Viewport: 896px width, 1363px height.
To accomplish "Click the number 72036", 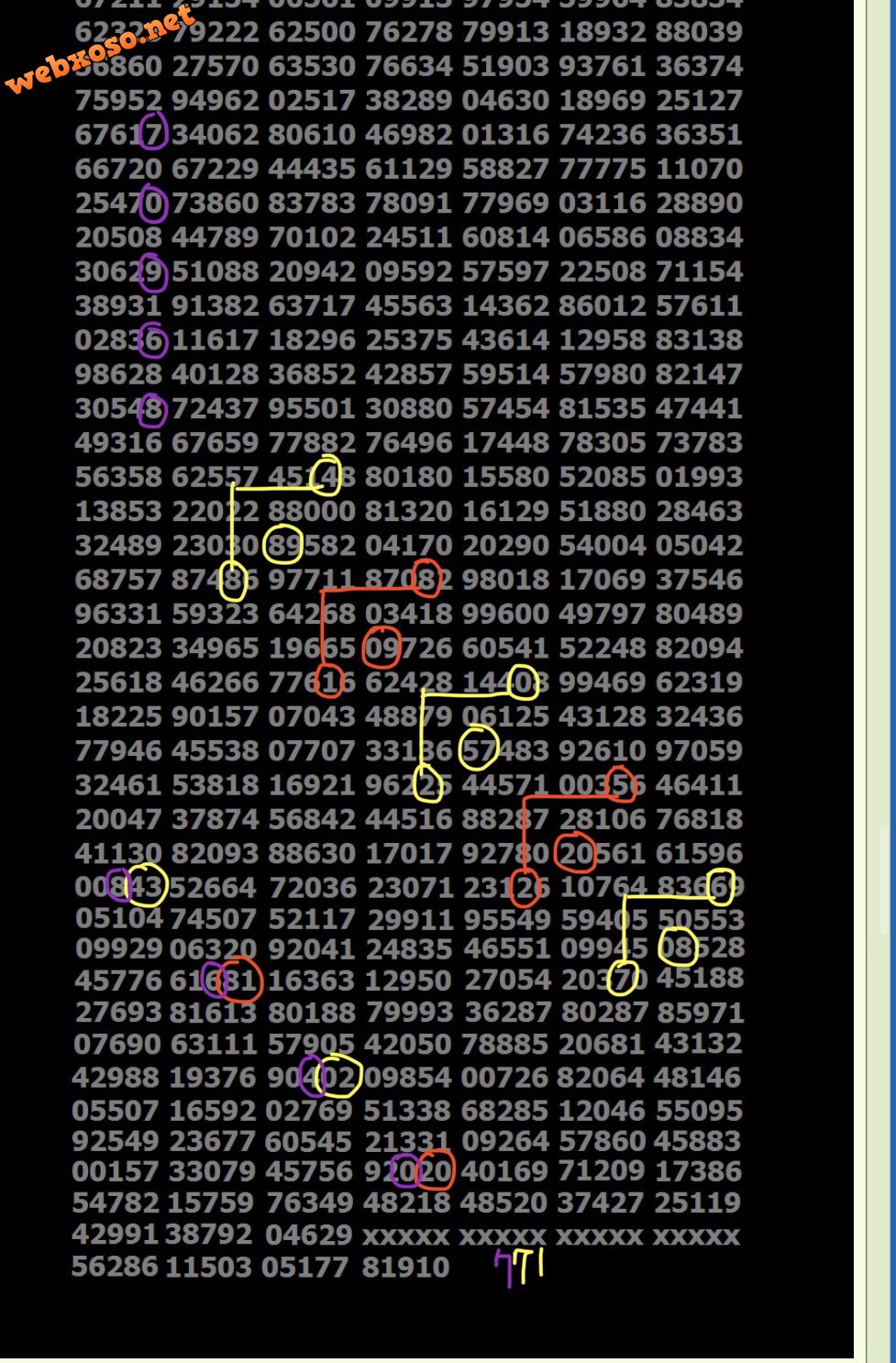I will click(313, 888).
